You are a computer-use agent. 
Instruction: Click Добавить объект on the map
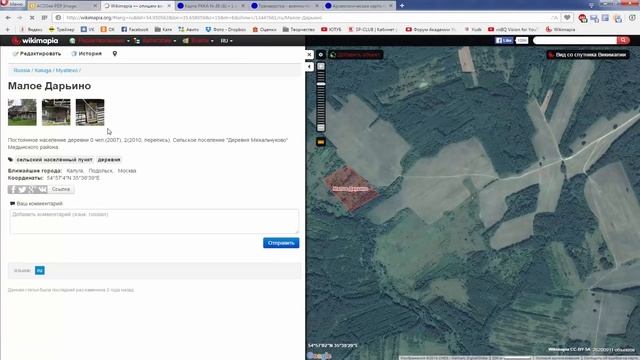[356, 55]
